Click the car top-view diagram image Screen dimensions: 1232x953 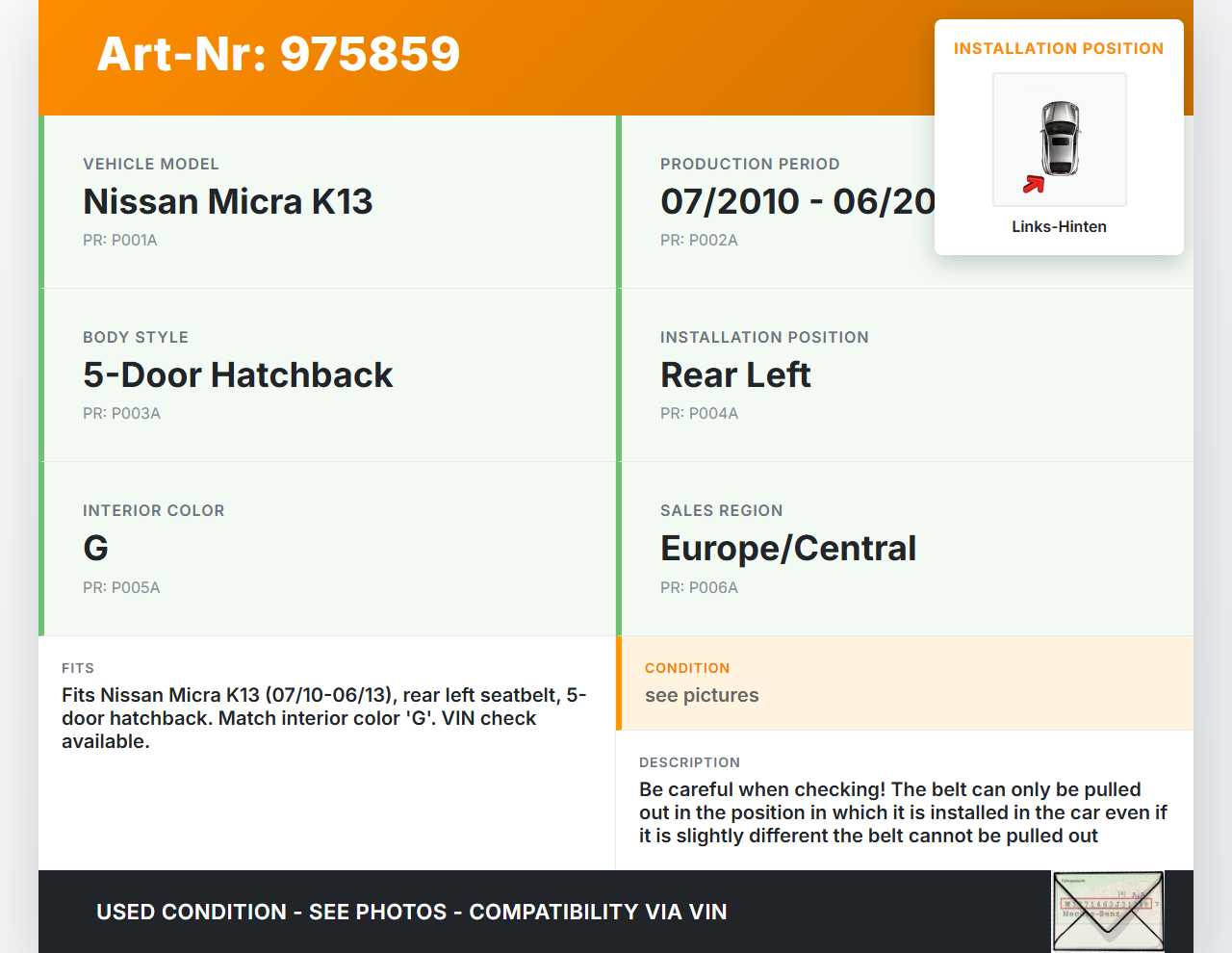click(1059, 140)
